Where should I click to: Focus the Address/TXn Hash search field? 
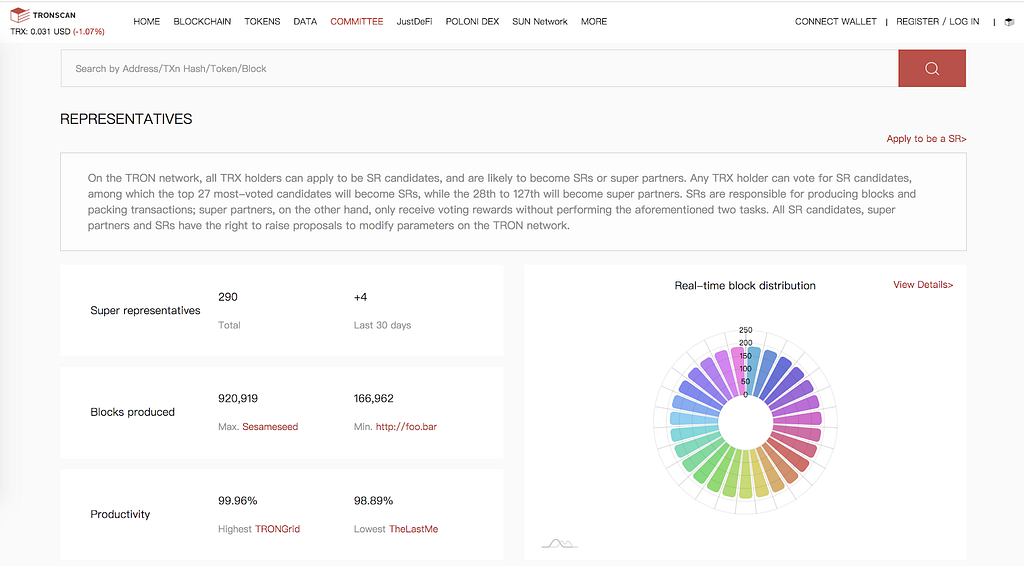[x=480, y=69]
